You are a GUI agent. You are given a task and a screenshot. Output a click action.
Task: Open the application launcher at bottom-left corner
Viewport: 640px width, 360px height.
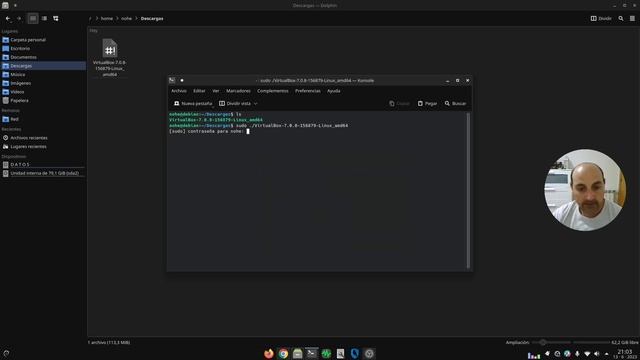tap(6, 353)
